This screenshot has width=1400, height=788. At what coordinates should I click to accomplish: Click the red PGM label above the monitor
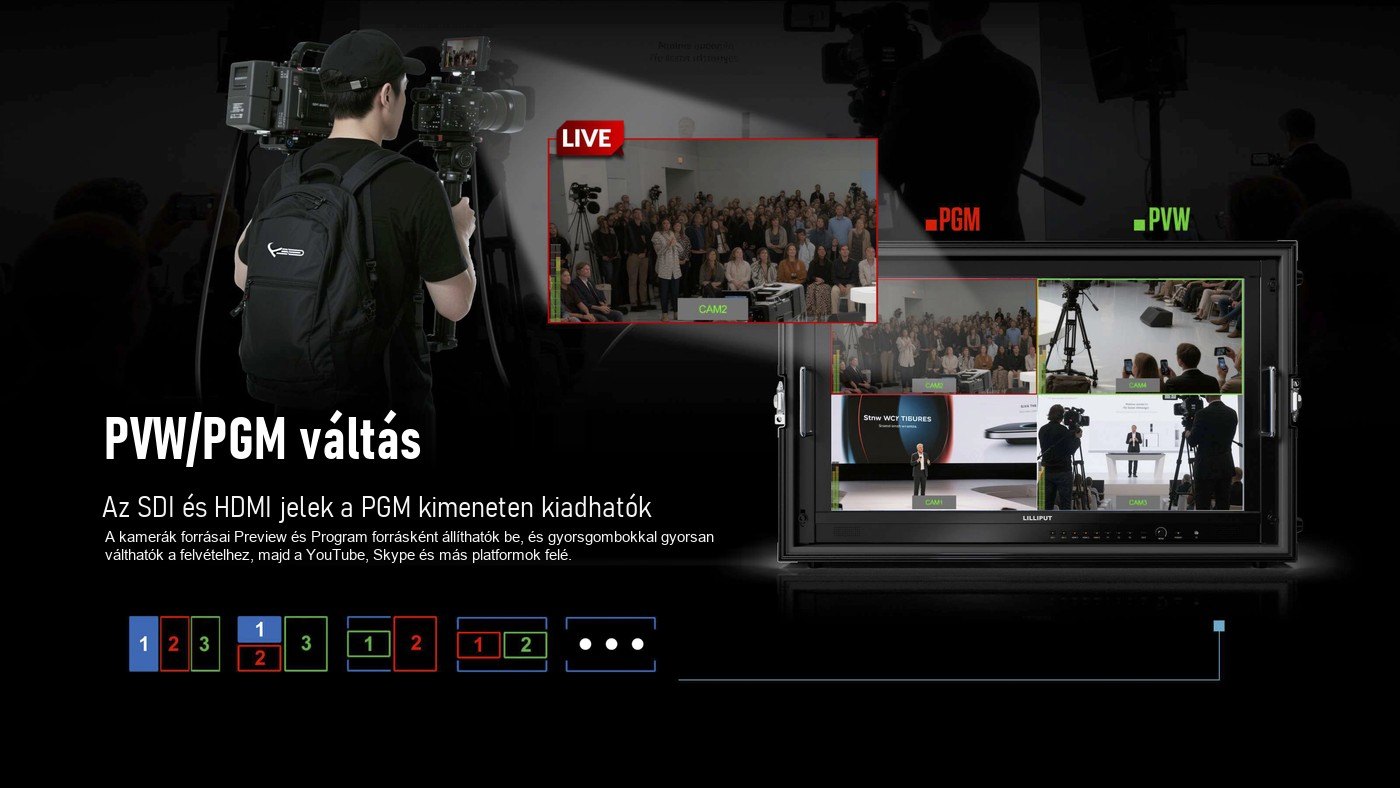point(953,221)
